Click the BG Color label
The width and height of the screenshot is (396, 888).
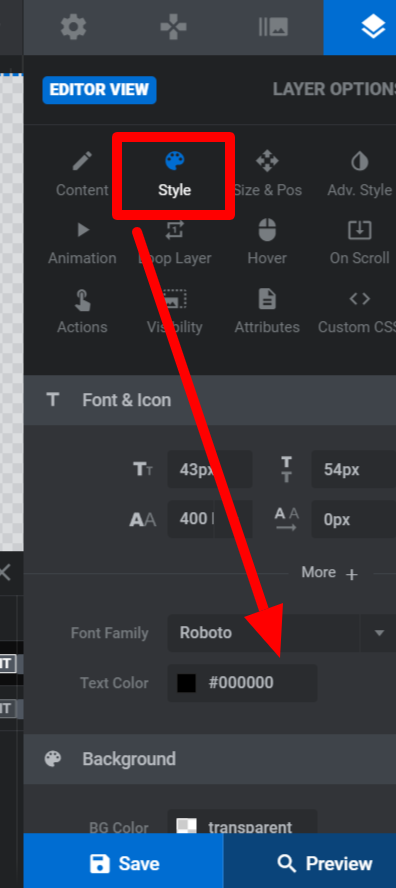click(x=118, y=827)
